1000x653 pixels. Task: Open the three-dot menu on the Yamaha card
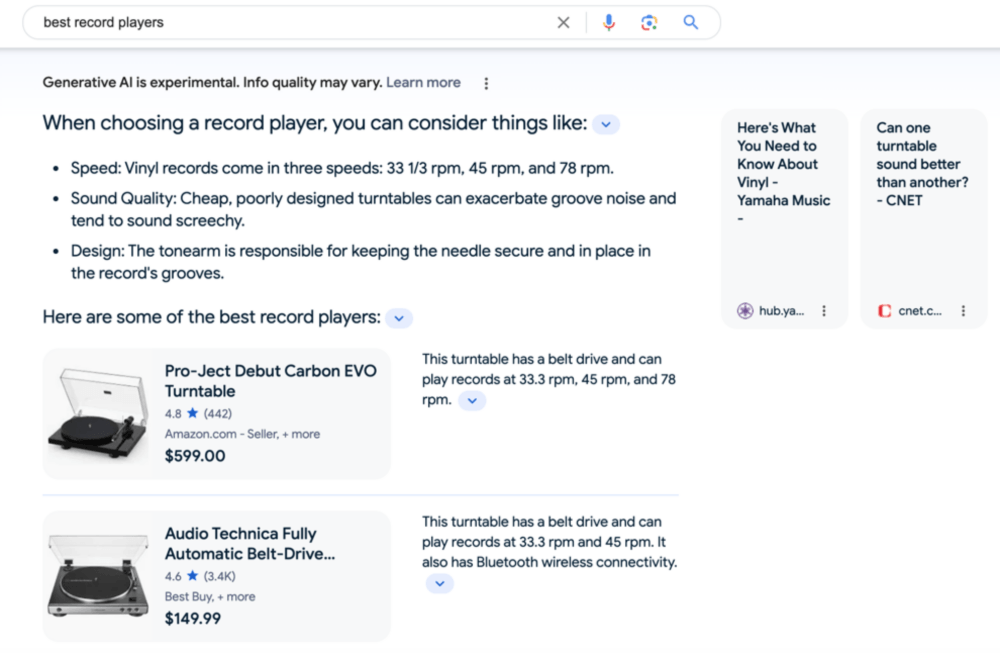coord(823,311)
